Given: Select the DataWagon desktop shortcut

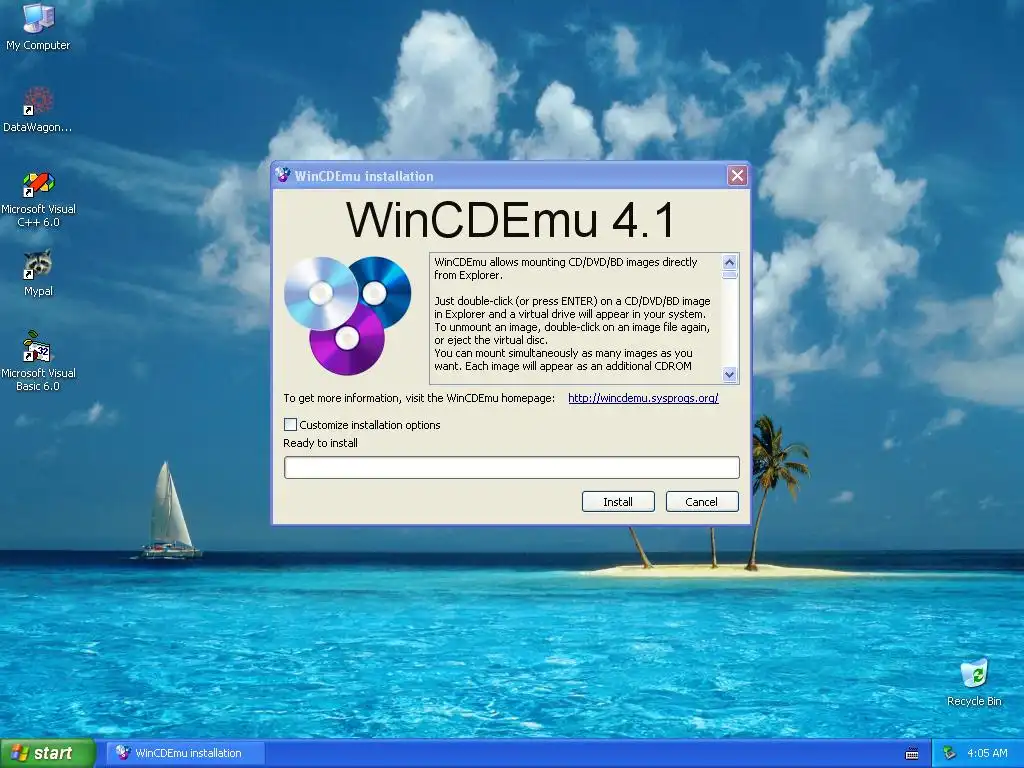Looking at the screenshot, I should point(38,108).
